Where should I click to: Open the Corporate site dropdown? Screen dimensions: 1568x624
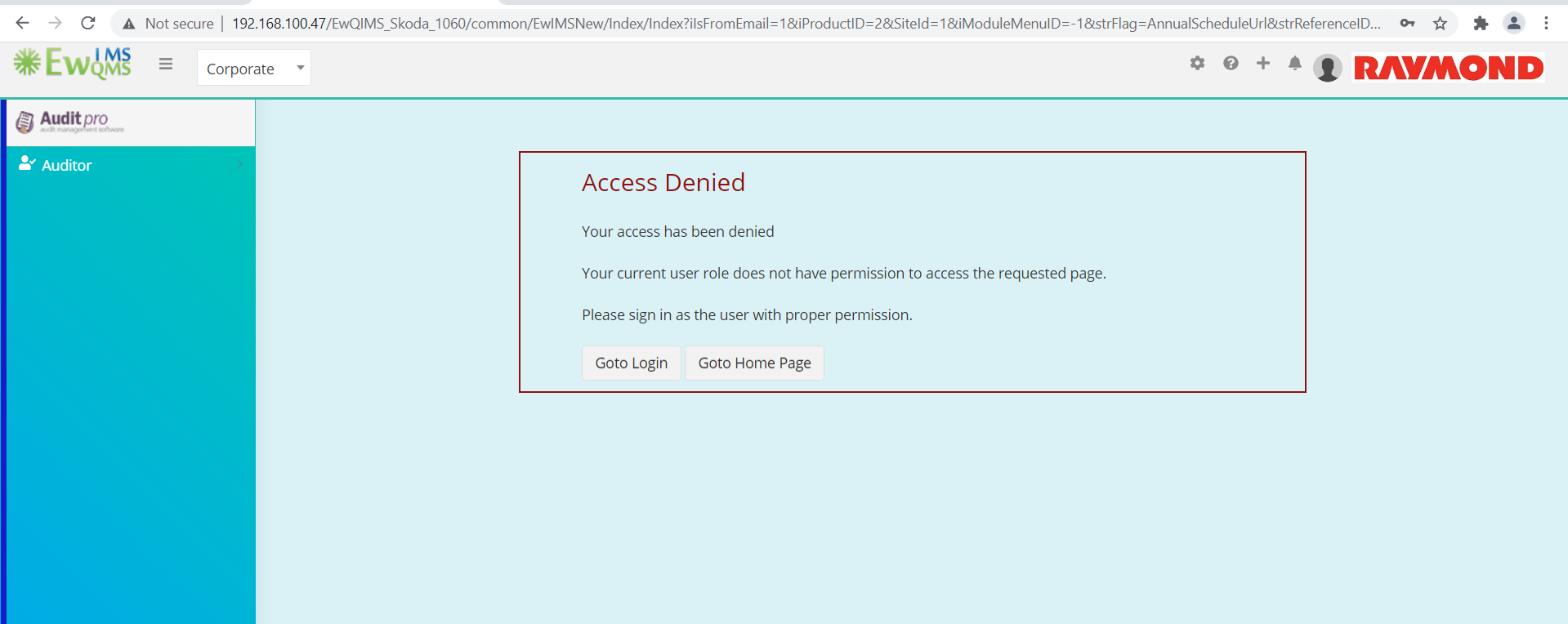254,68
